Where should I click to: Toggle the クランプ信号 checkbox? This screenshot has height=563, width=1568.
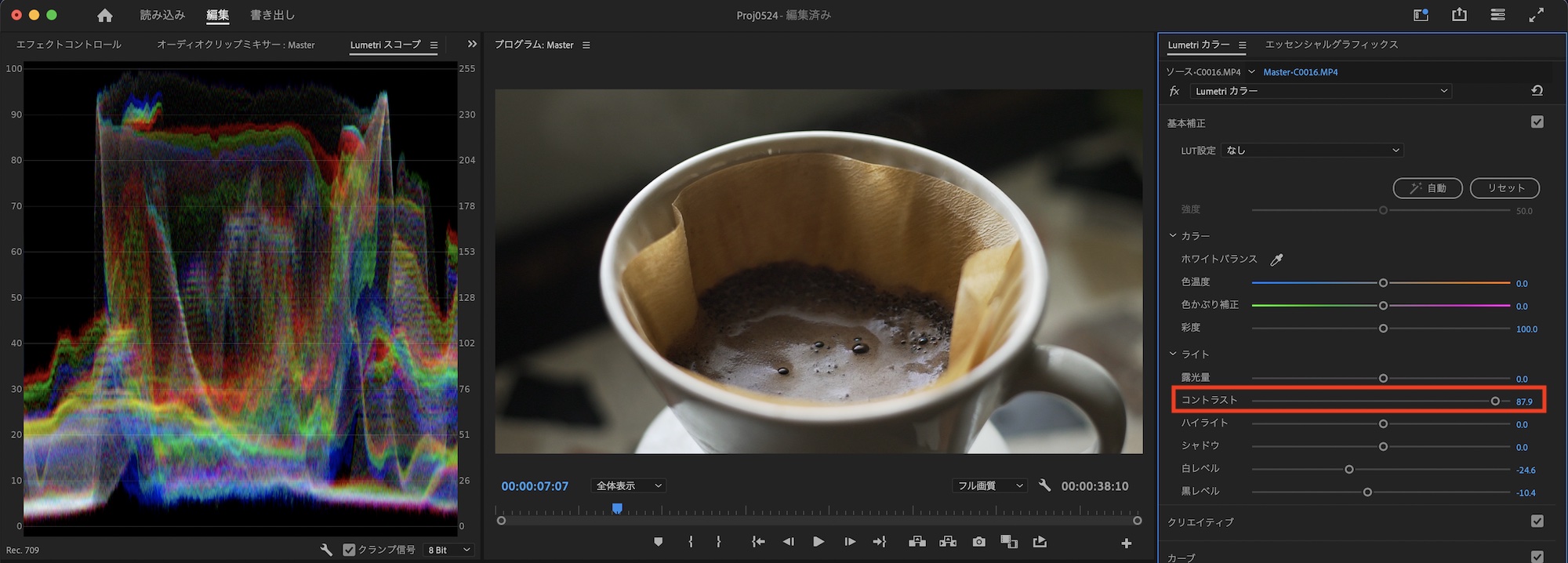click(350, 550)
